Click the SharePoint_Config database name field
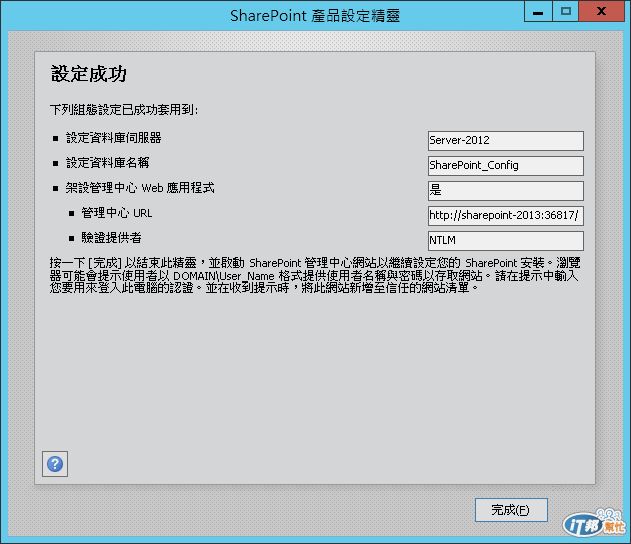Screen dimensions: 631x544 pos(506,165)
